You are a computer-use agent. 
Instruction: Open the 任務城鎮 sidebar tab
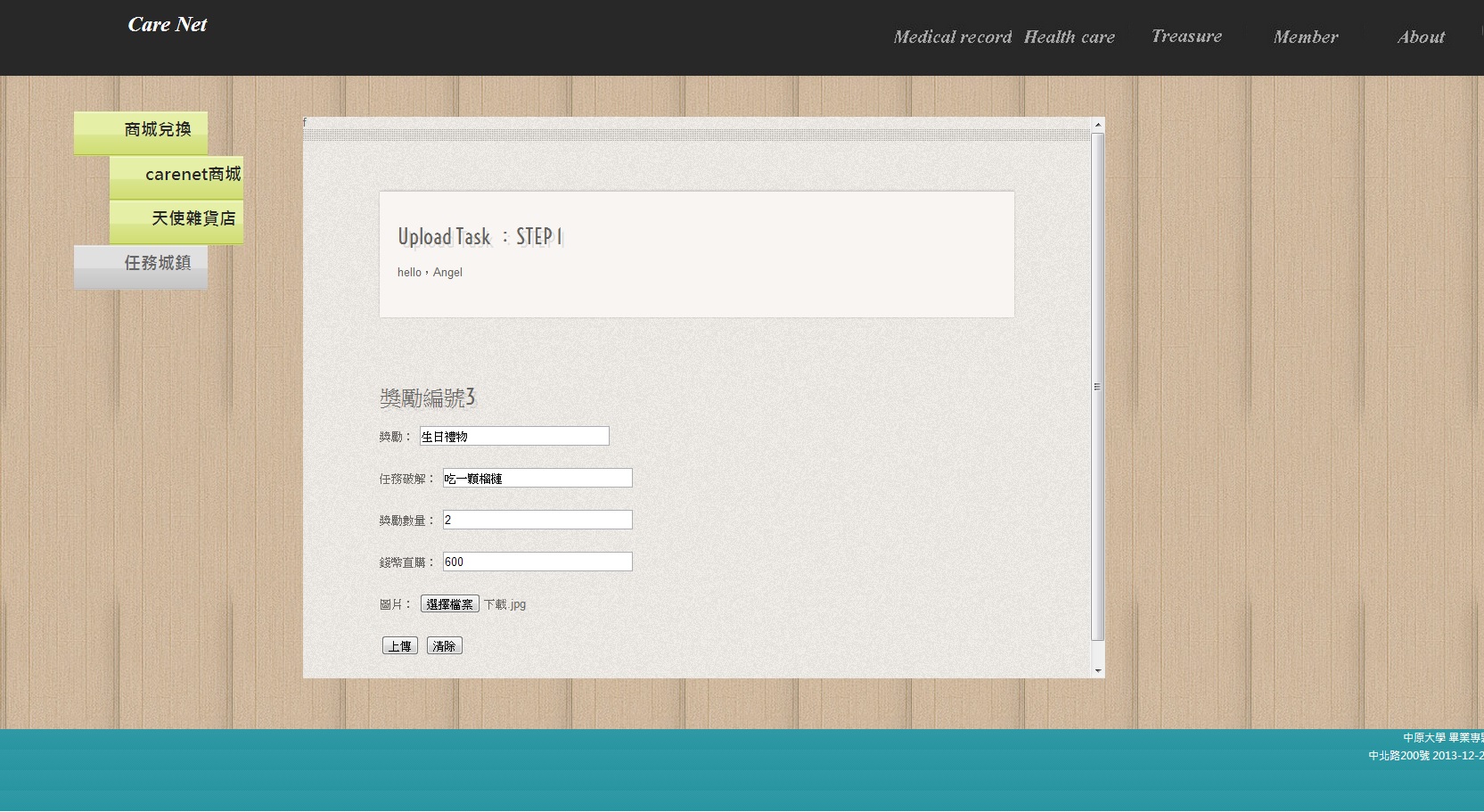pyautogui.click(x=141, y=265)
